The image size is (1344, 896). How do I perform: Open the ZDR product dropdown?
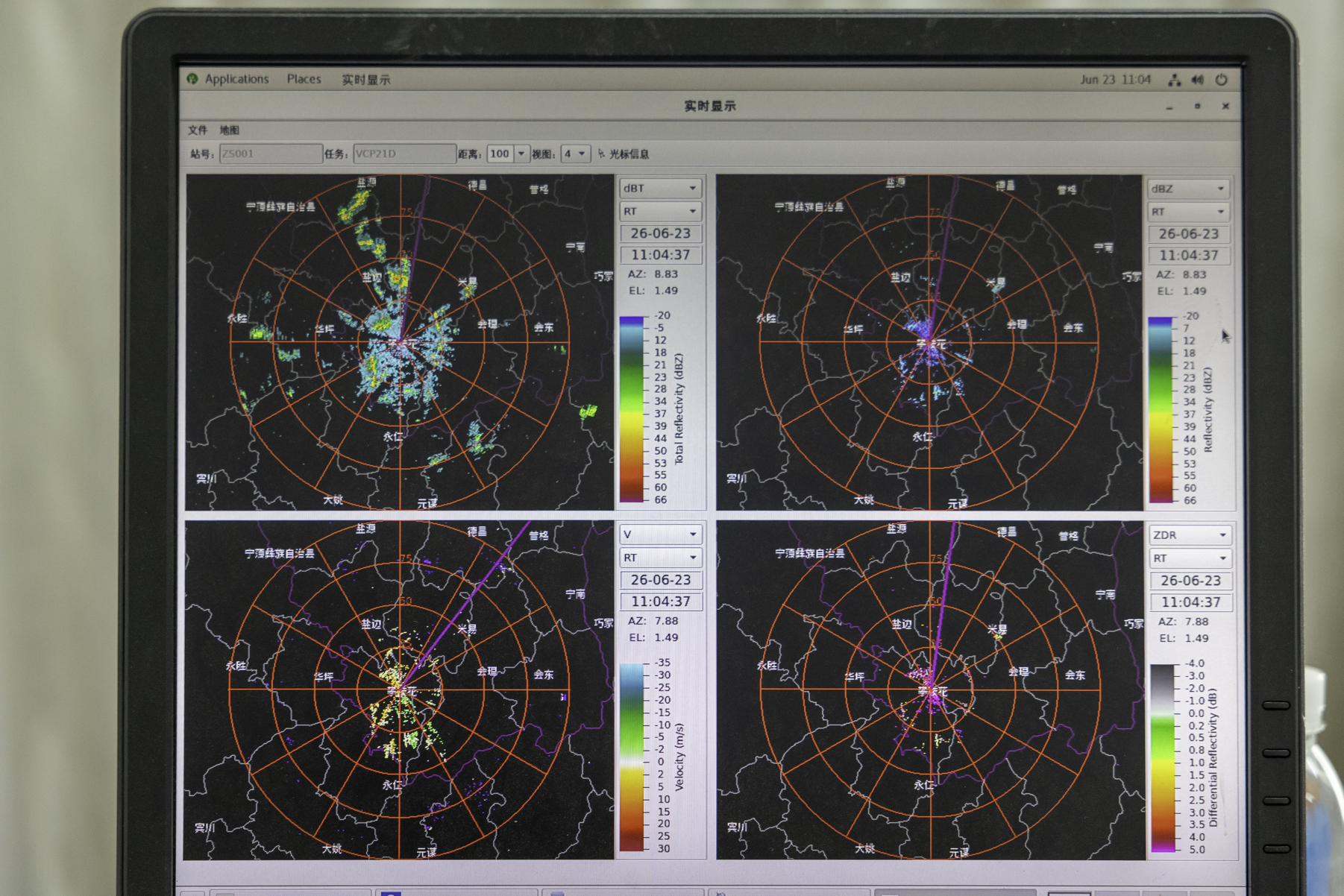pyautogui.click(x=1190, y=535)
